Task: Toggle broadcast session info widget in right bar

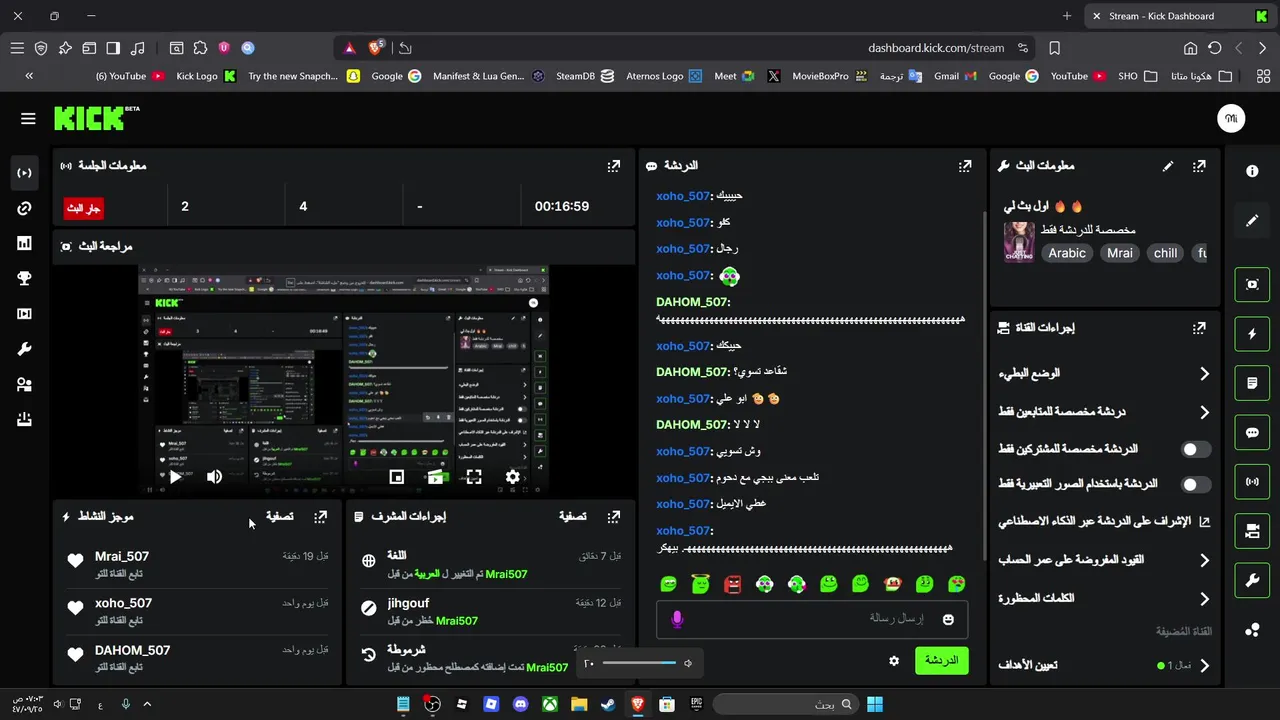Action: (x=1252, y=482)
